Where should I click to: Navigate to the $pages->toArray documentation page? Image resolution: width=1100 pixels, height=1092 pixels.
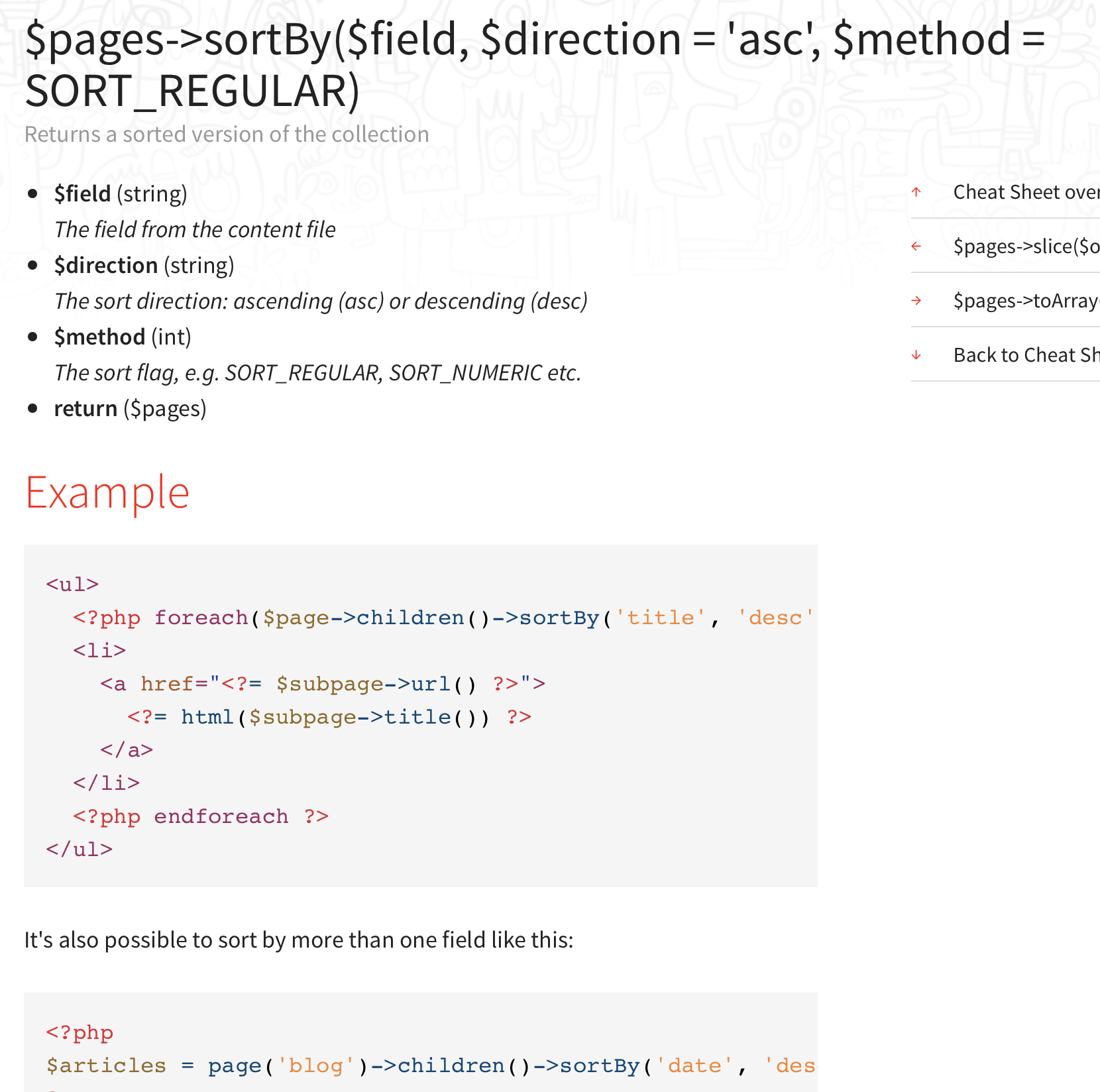(1024, 300)
